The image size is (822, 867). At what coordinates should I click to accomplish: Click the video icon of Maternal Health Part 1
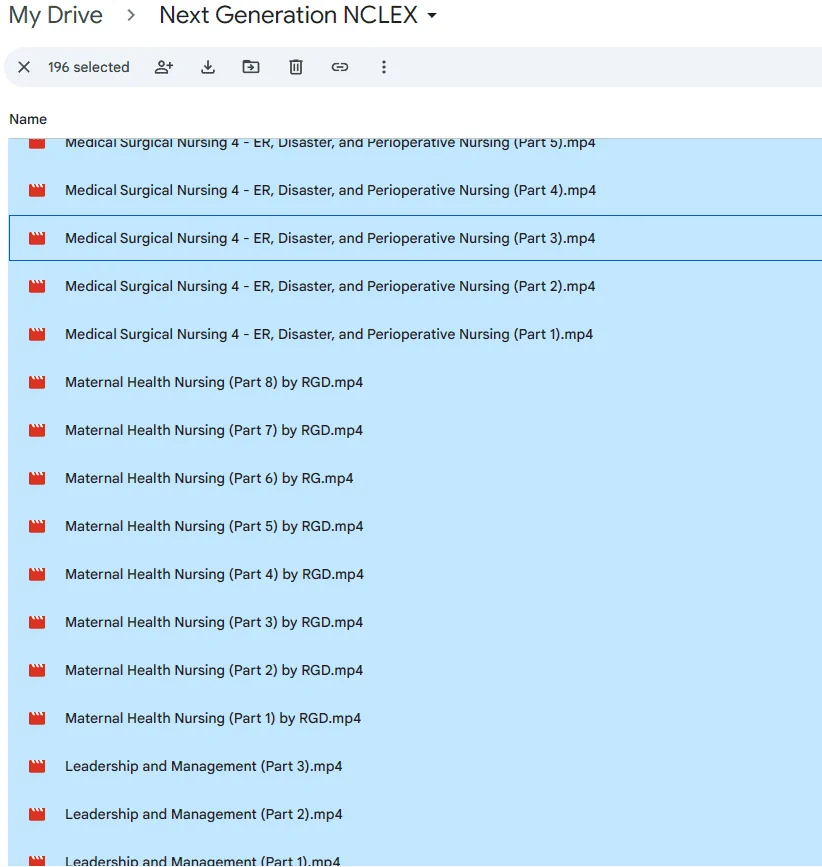coord(37,719)
